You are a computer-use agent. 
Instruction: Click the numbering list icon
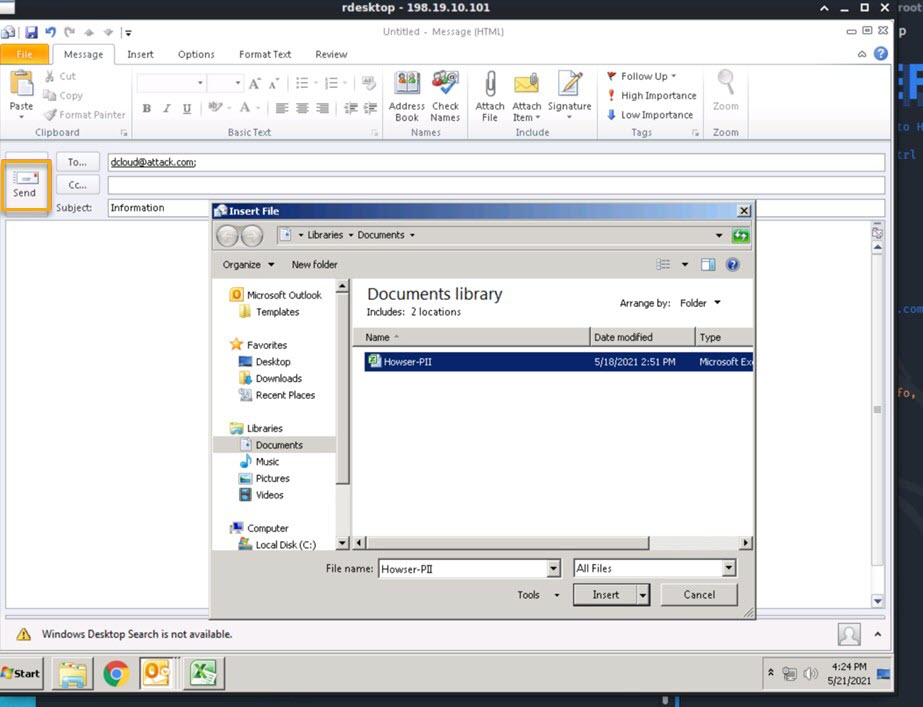(x=331, y=83)
